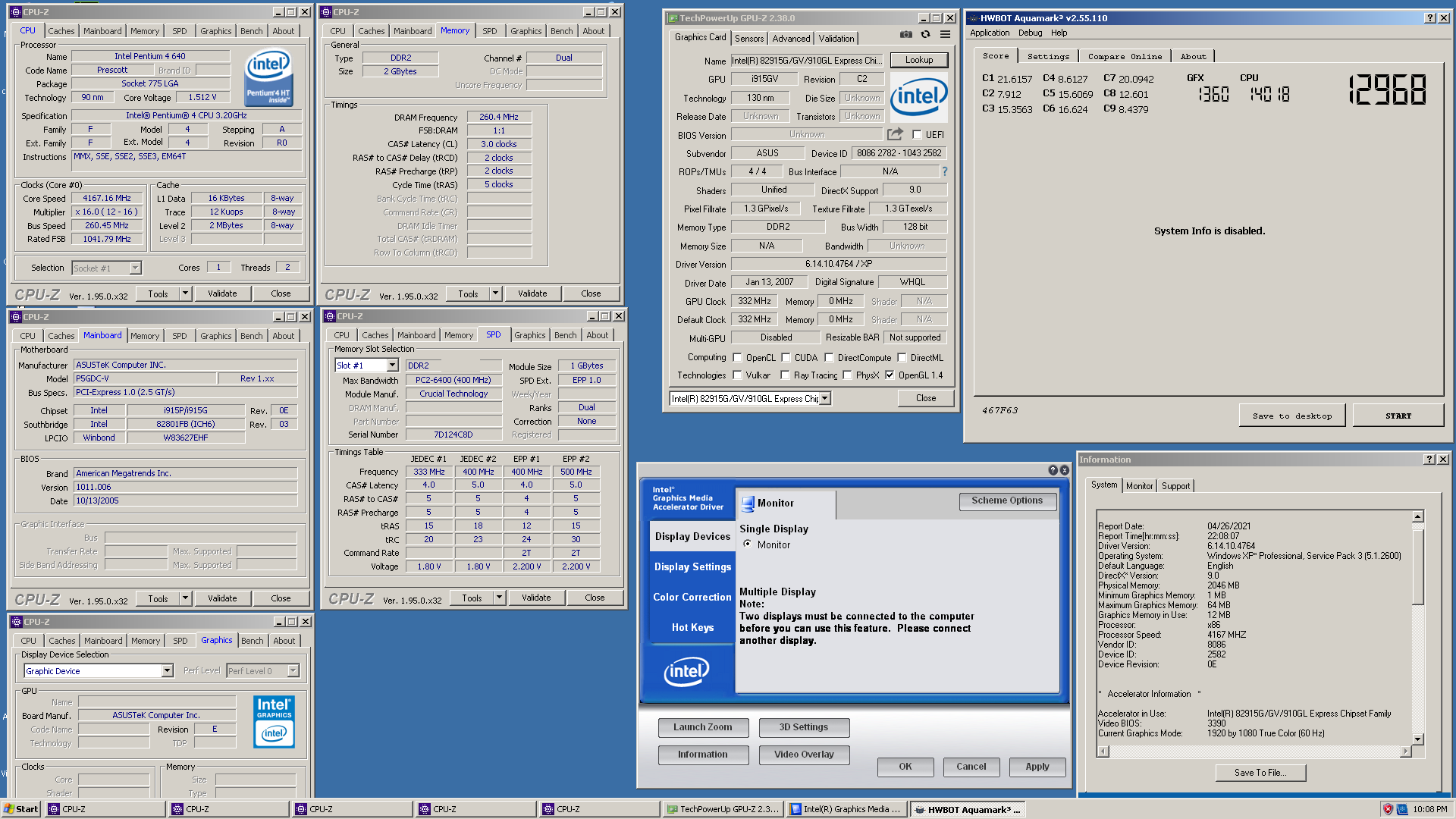Viewport: 1456px width, 819px height.
Task: Click the Intel Graphics logo in CPU-Z Graphics tab
Action: [275, 722]
